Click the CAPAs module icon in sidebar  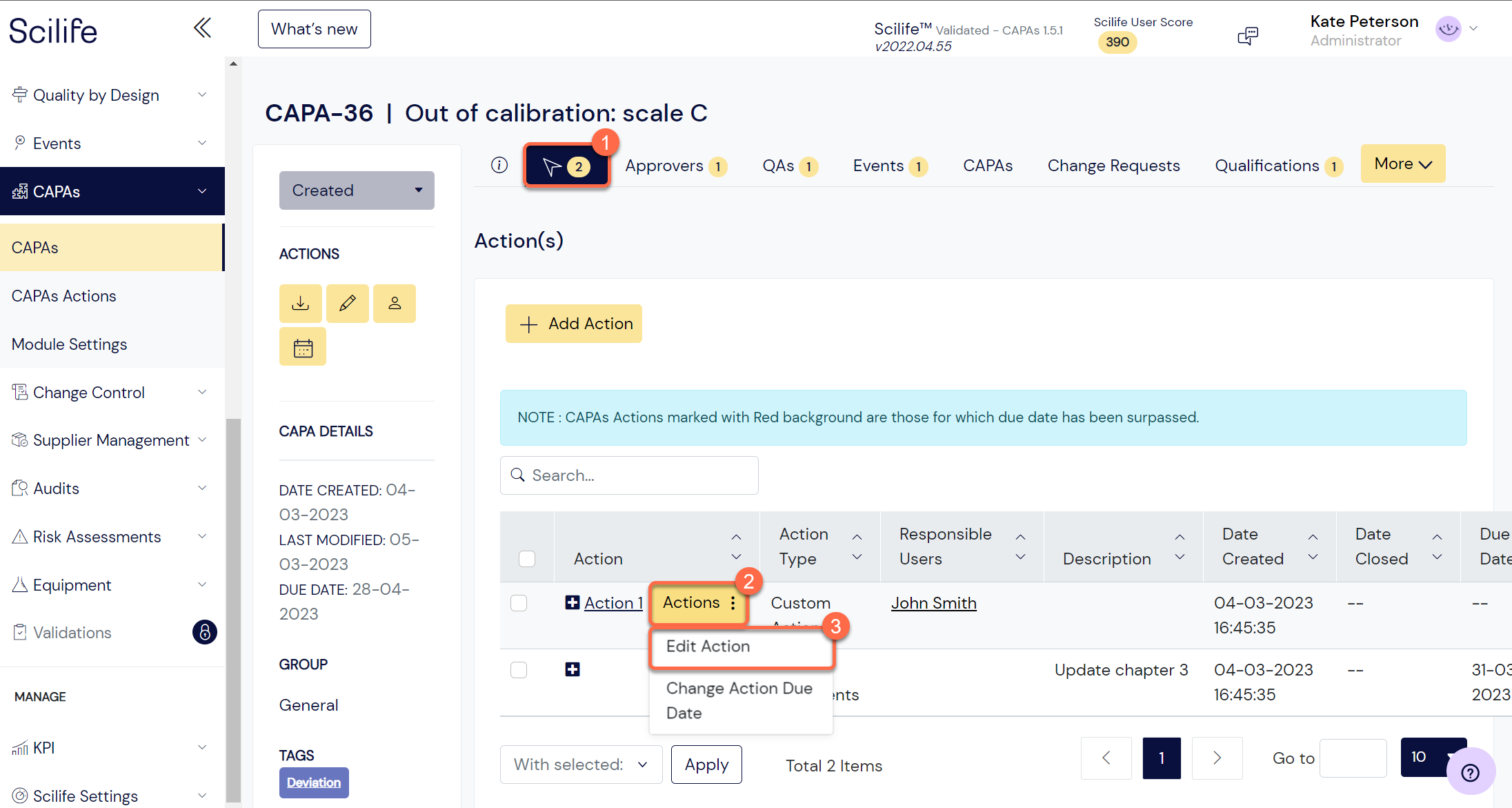(x=20, y=191)
